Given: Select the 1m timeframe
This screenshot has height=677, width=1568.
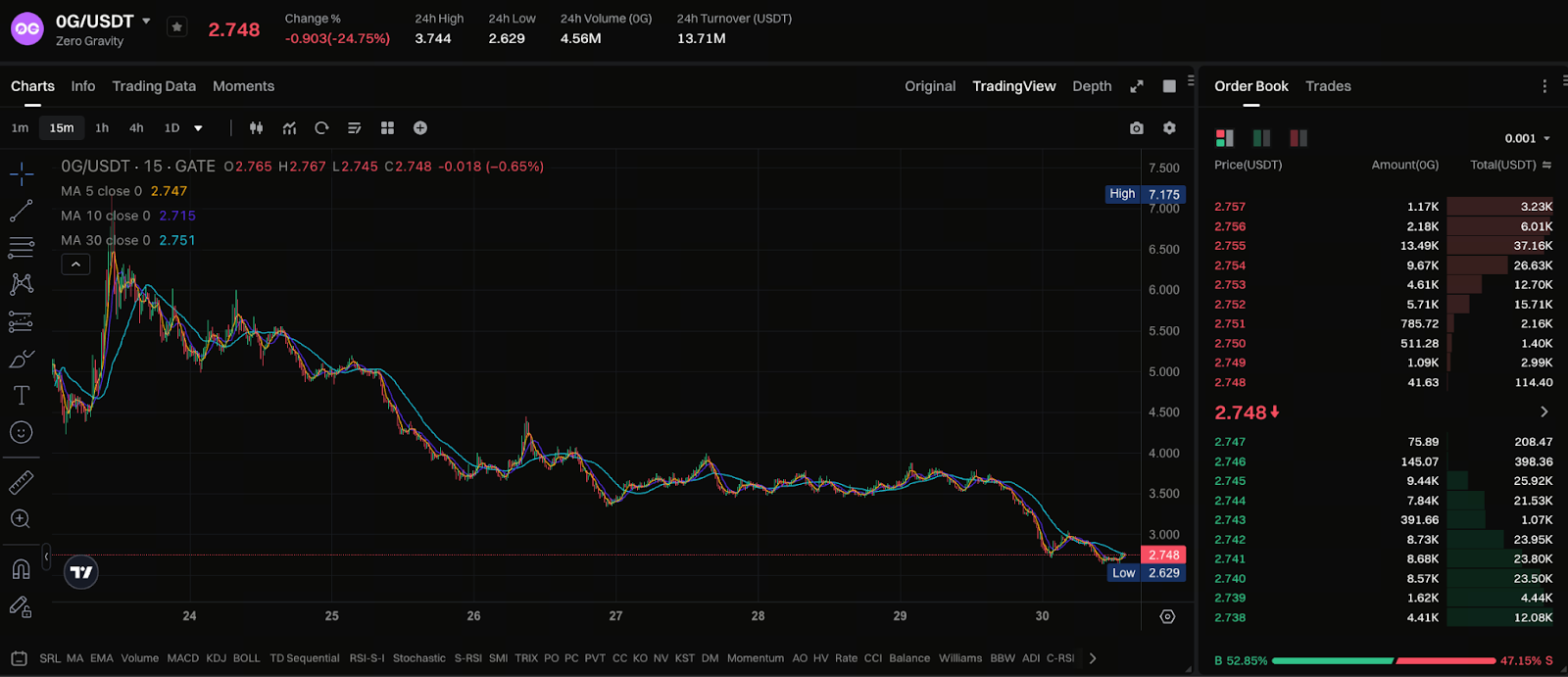Looking at the screenshot, I should tap(20, 128).
